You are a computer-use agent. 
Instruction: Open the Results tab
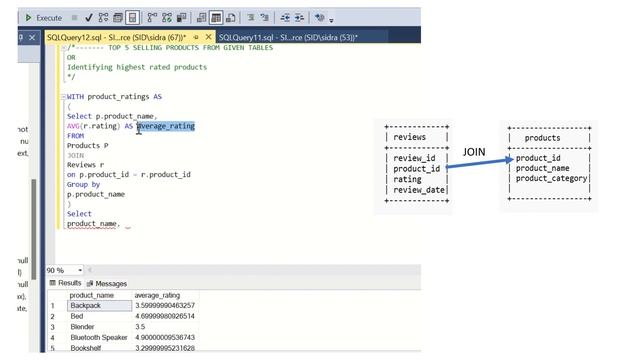point(65,283)
